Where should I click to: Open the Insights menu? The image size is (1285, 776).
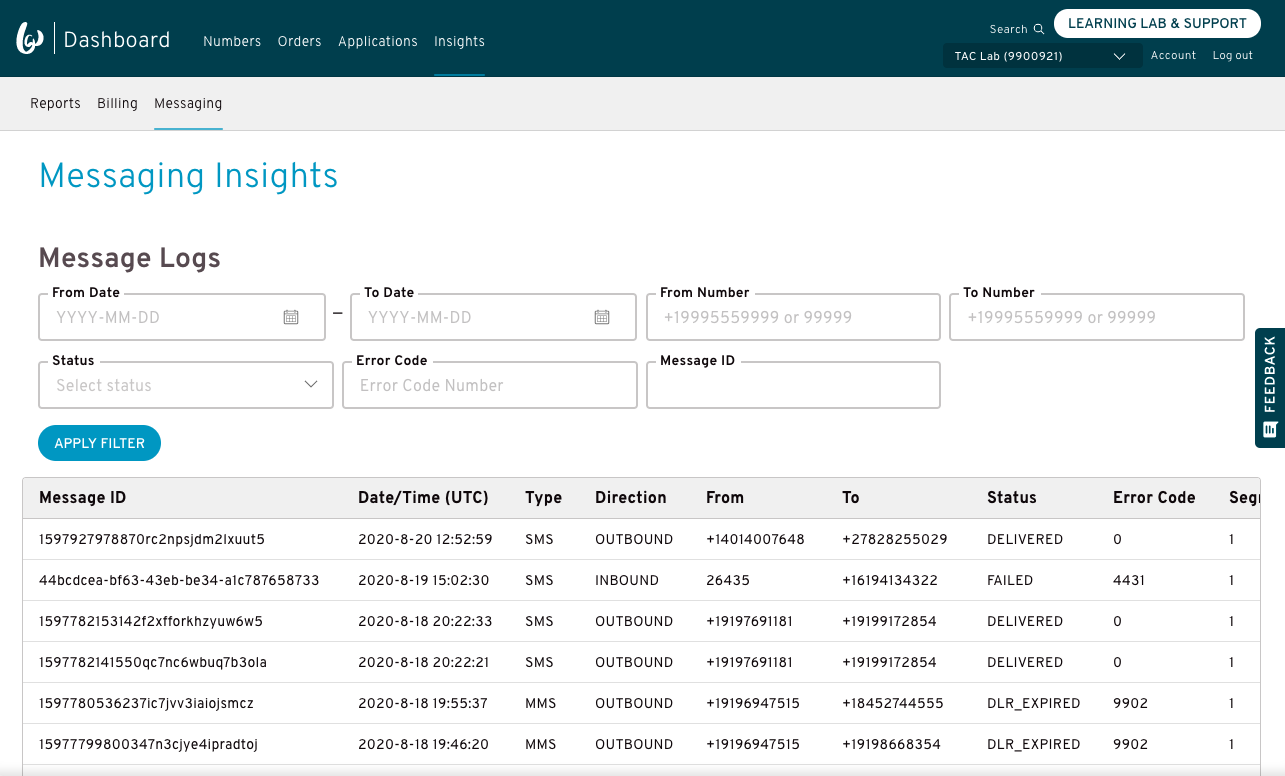click(x=459, y=41)
